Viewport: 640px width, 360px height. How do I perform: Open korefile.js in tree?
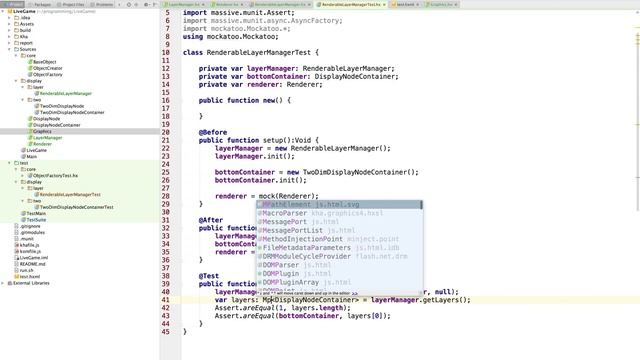click(x=28, y=251)
